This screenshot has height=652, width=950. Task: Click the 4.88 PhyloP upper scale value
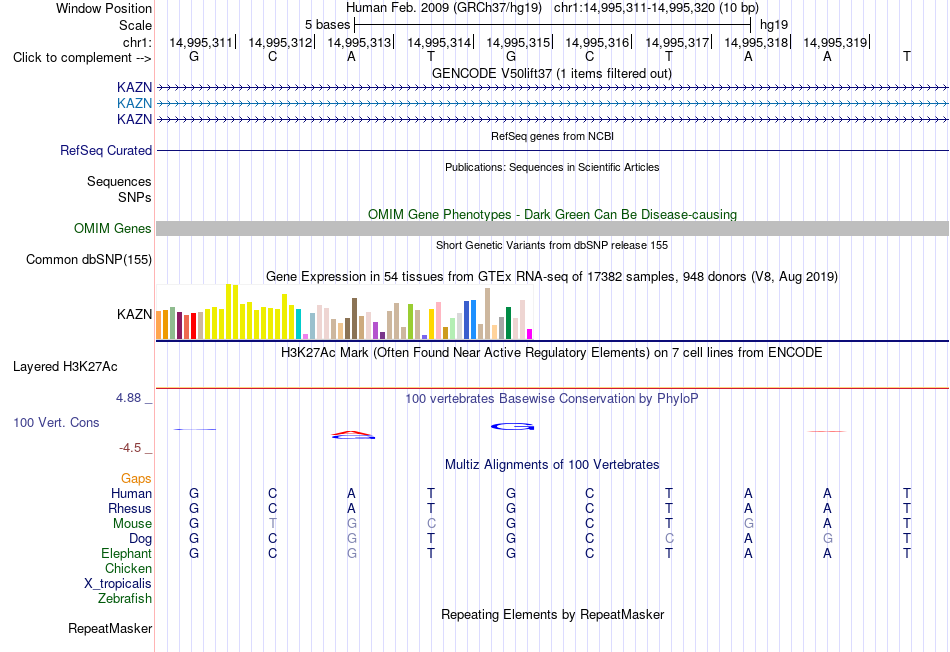[128, 398]
